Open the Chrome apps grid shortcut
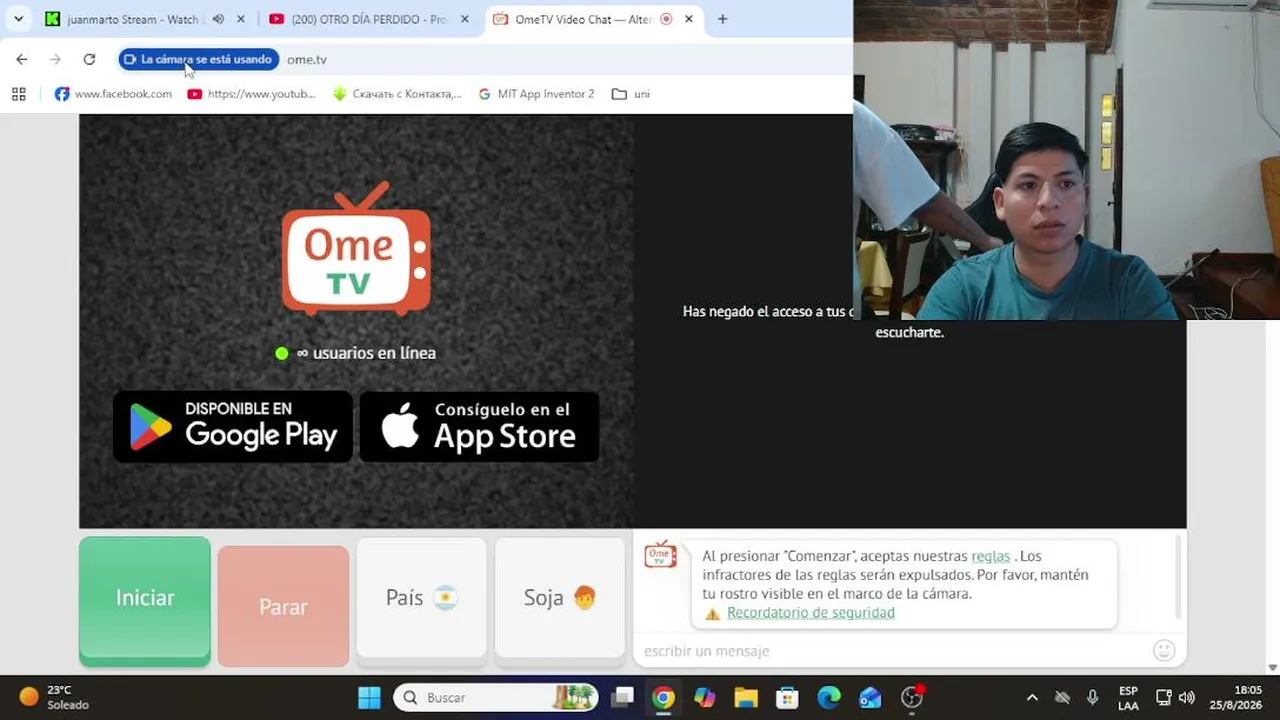Image resolution: width=1280 pixels, height=720 pixels. [19, 94]
